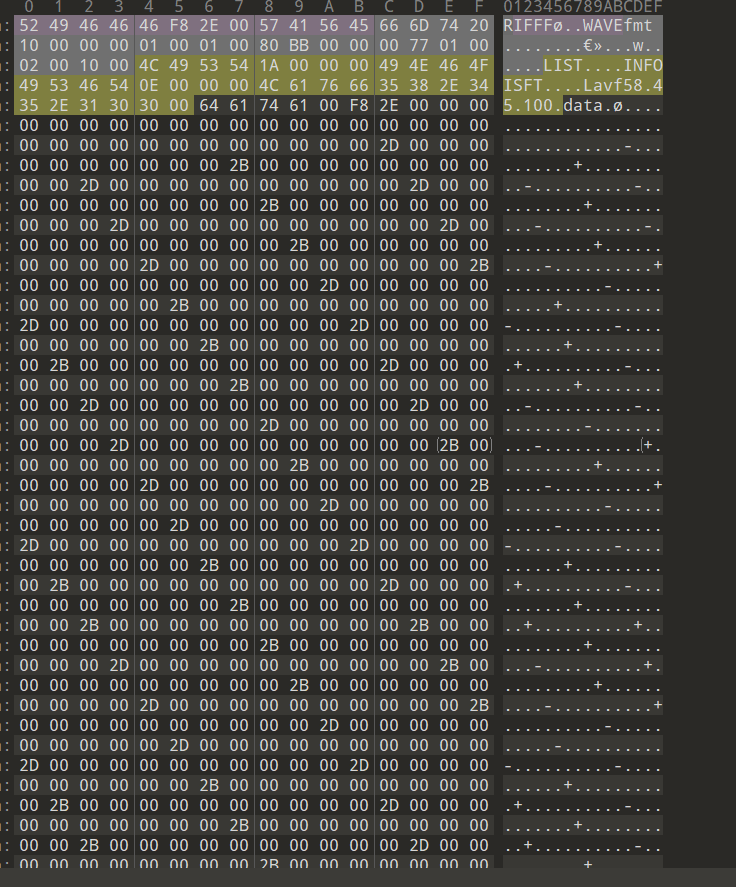Select hex byte 52 at file start
This screenshot has height=887, width=736.
pyautogui.click(x=28, y=25)
